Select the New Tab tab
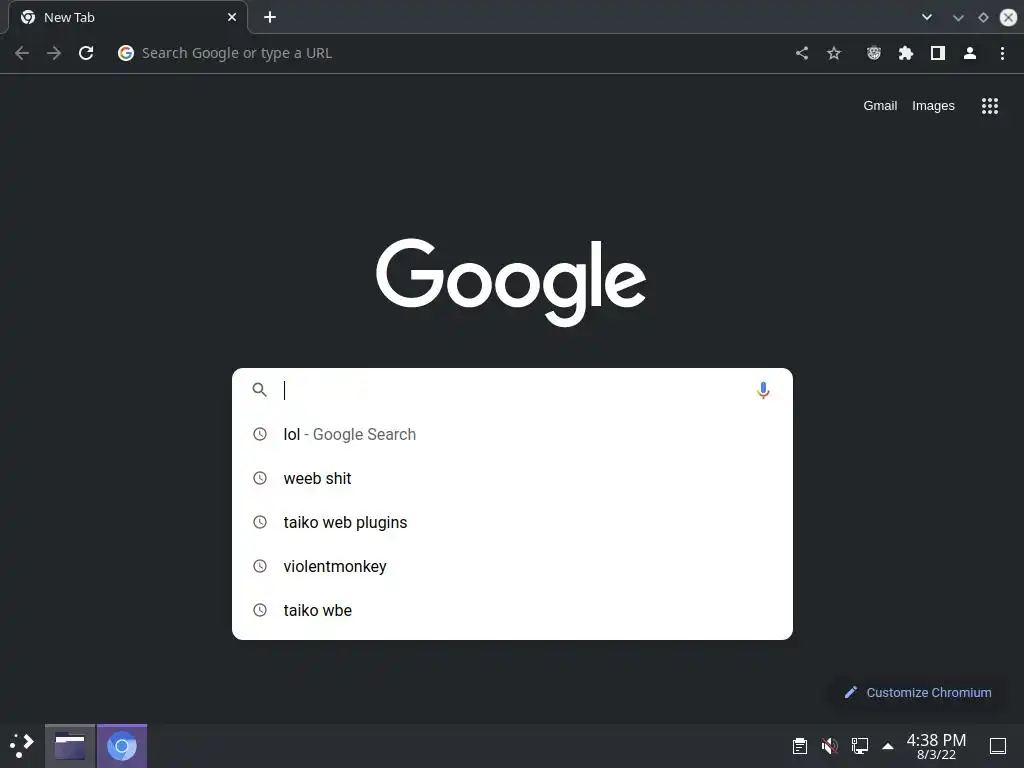The height and width of the screenshot is (768, 1024). [x=127, y=18]
